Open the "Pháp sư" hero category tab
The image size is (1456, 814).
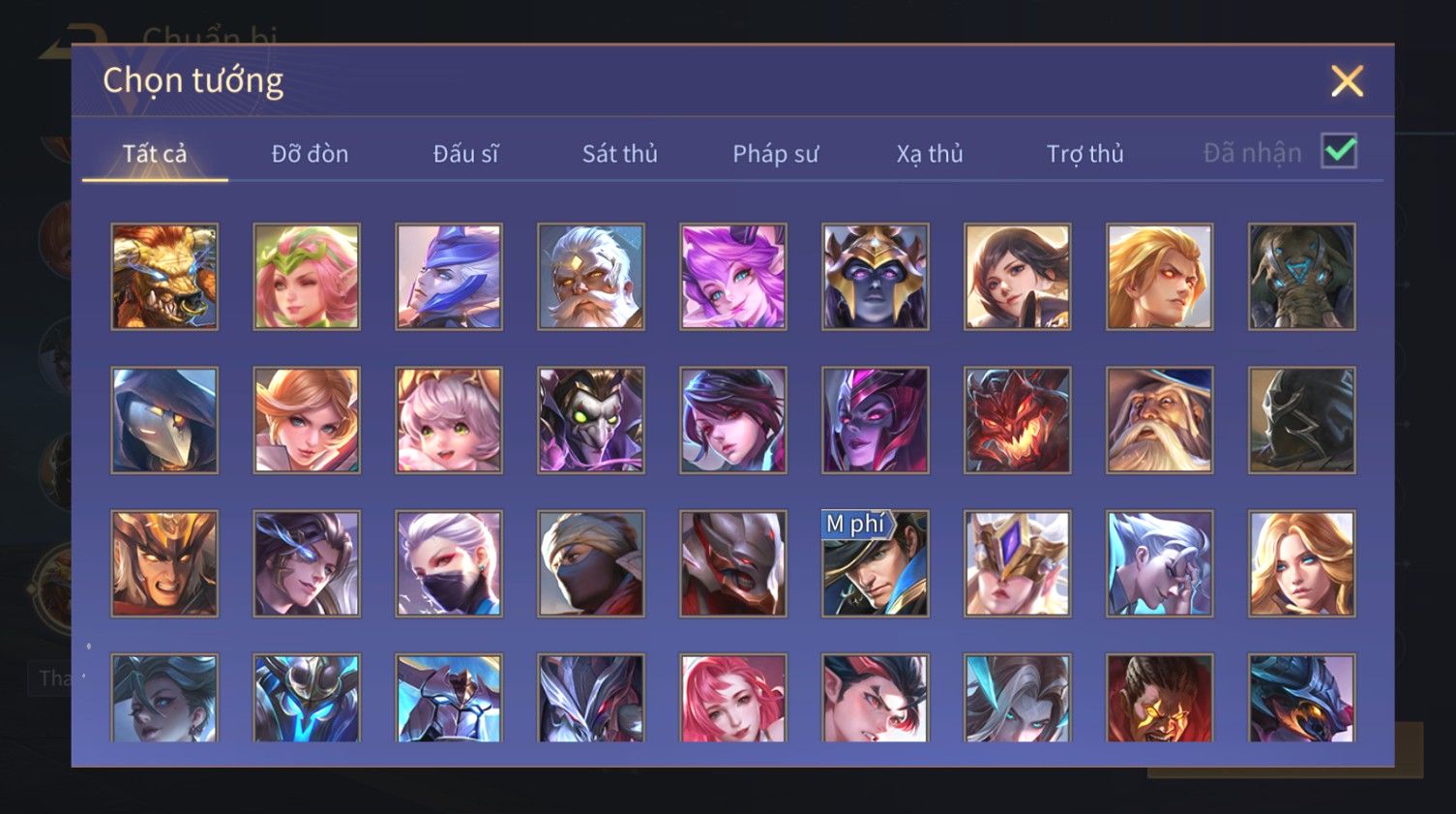click(x=776, y=153)
